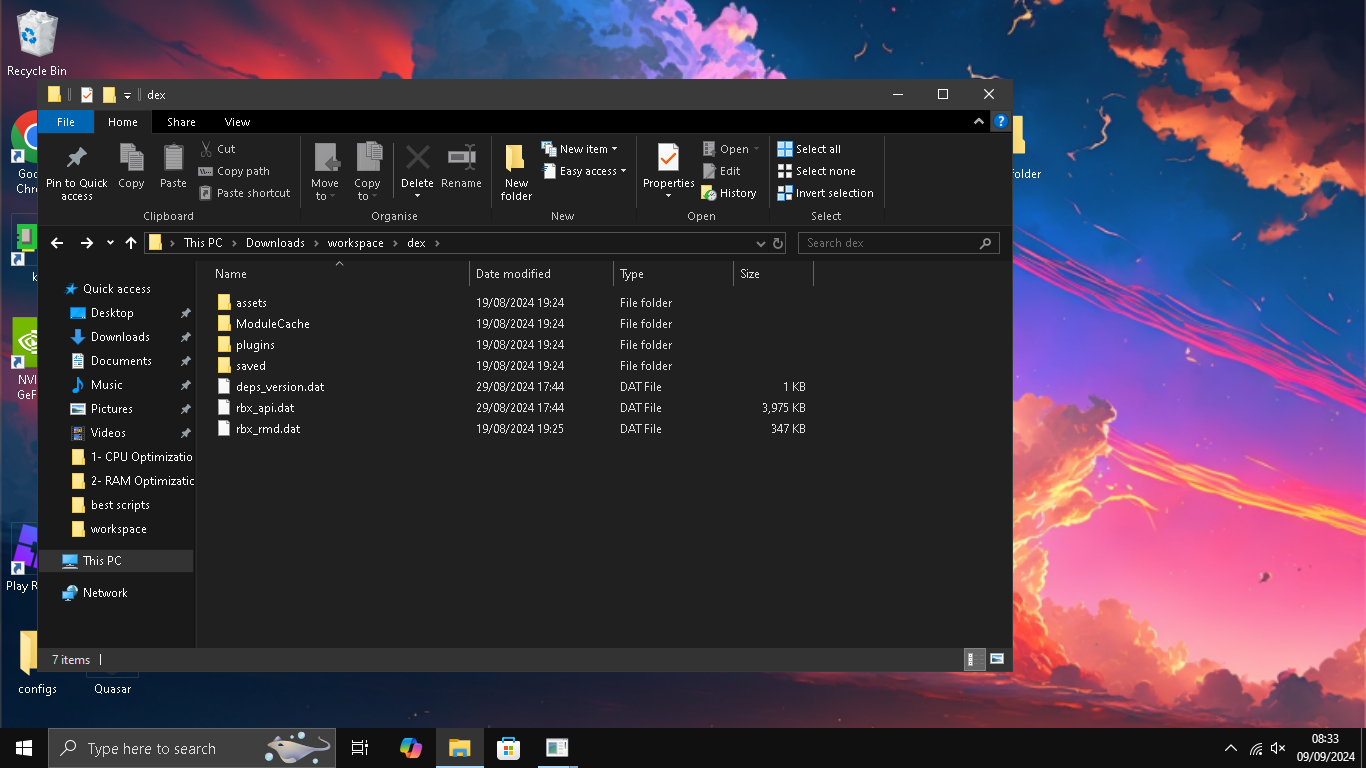Screen dimensions: 1366x768
Task: Click the Pin to Quick access icon
Action: pos(76,158)
